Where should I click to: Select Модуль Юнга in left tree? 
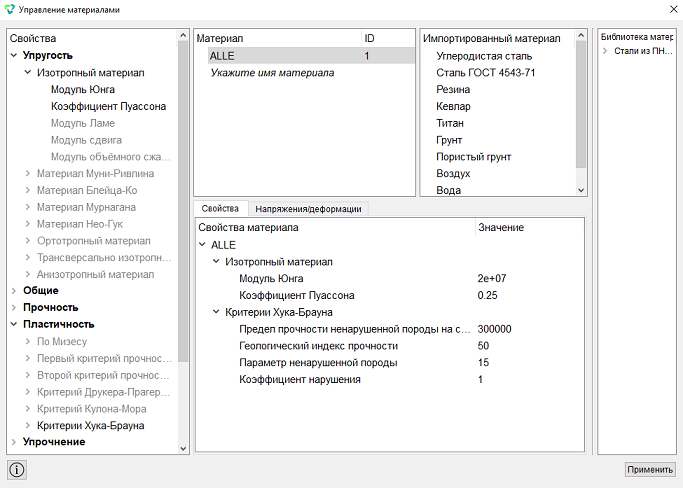coord(83,90)
